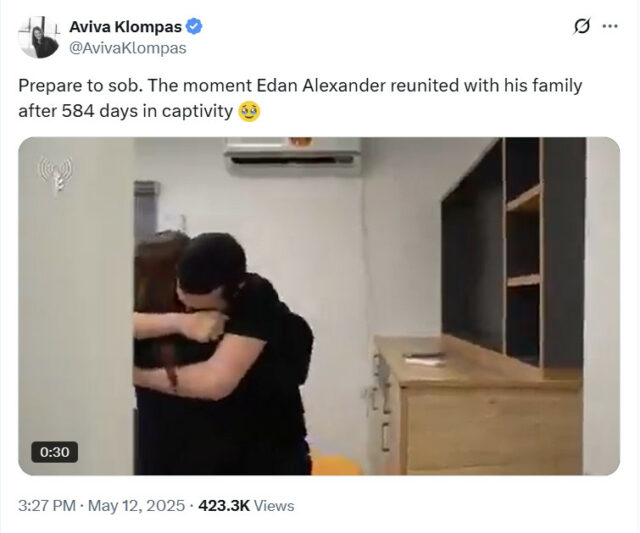The width and height of the screenshot is (640, 533).
Task: Click the Grok slashed-circle icon
Action: click(x=581, y=27)
